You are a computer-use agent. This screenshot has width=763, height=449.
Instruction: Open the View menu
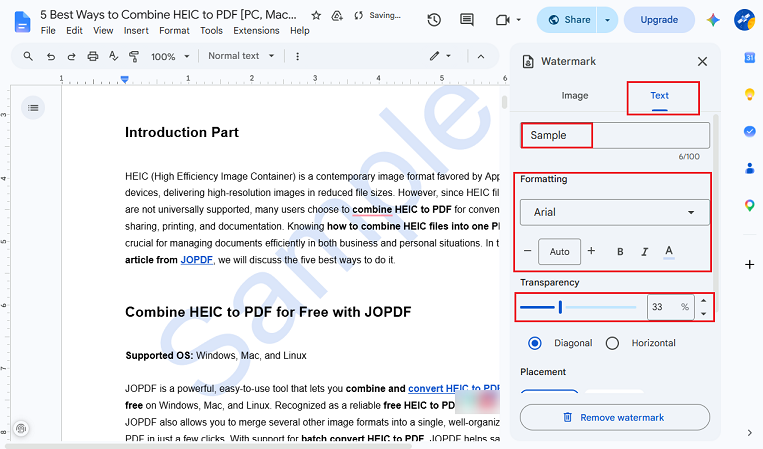point(103,31)
